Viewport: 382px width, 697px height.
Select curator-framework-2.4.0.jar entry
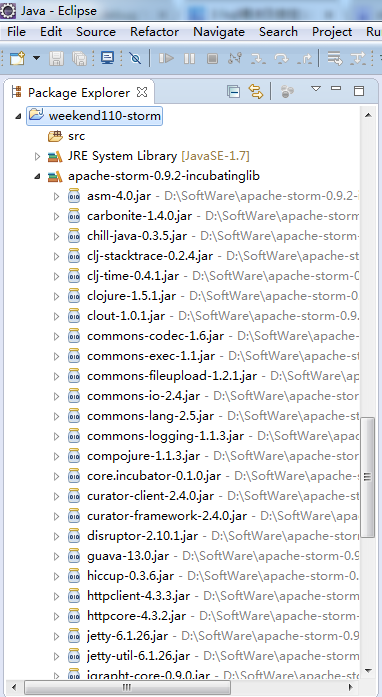click(167, 516)
